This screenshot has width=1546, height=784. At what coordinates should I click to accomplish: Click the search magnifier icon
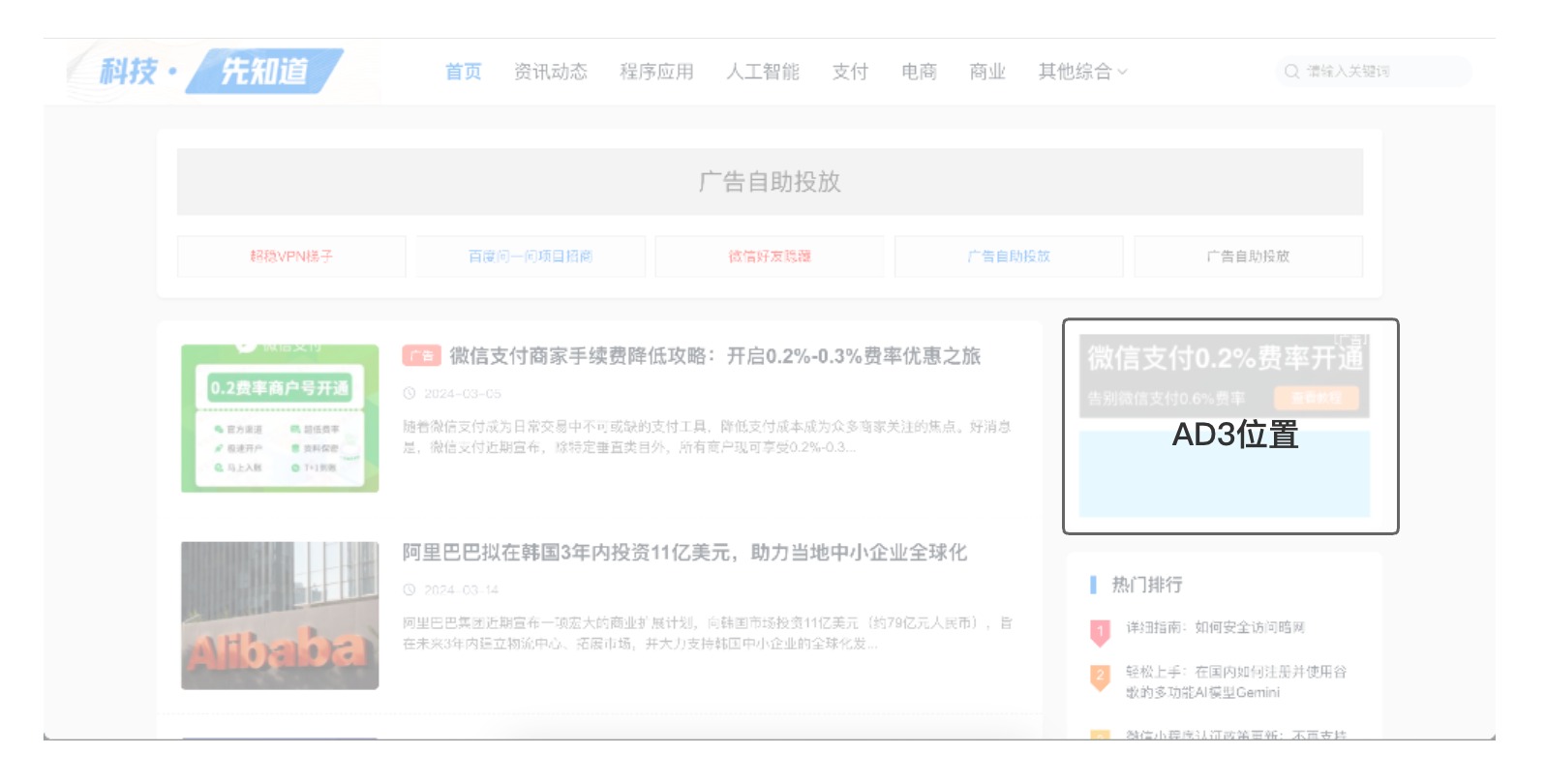pos(1291,72)
